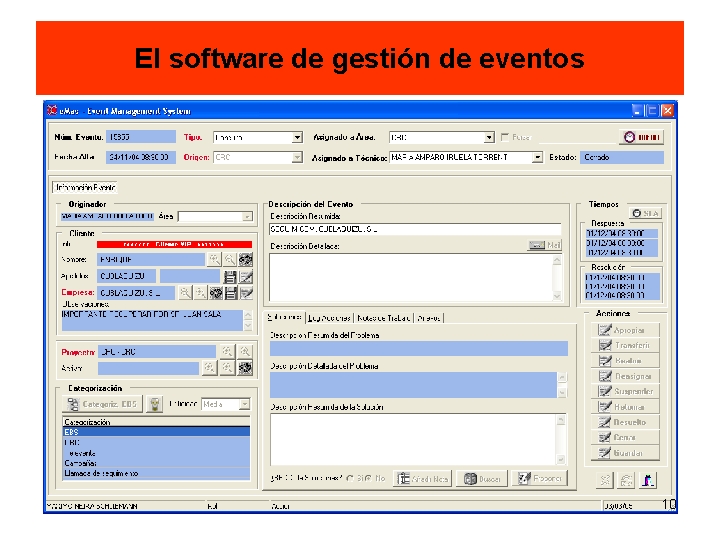720x540 pixels.
Task: Click the magnifier-plus search icon beside the Nombre field
Action: pyautogui.click(x=214, y=259)
